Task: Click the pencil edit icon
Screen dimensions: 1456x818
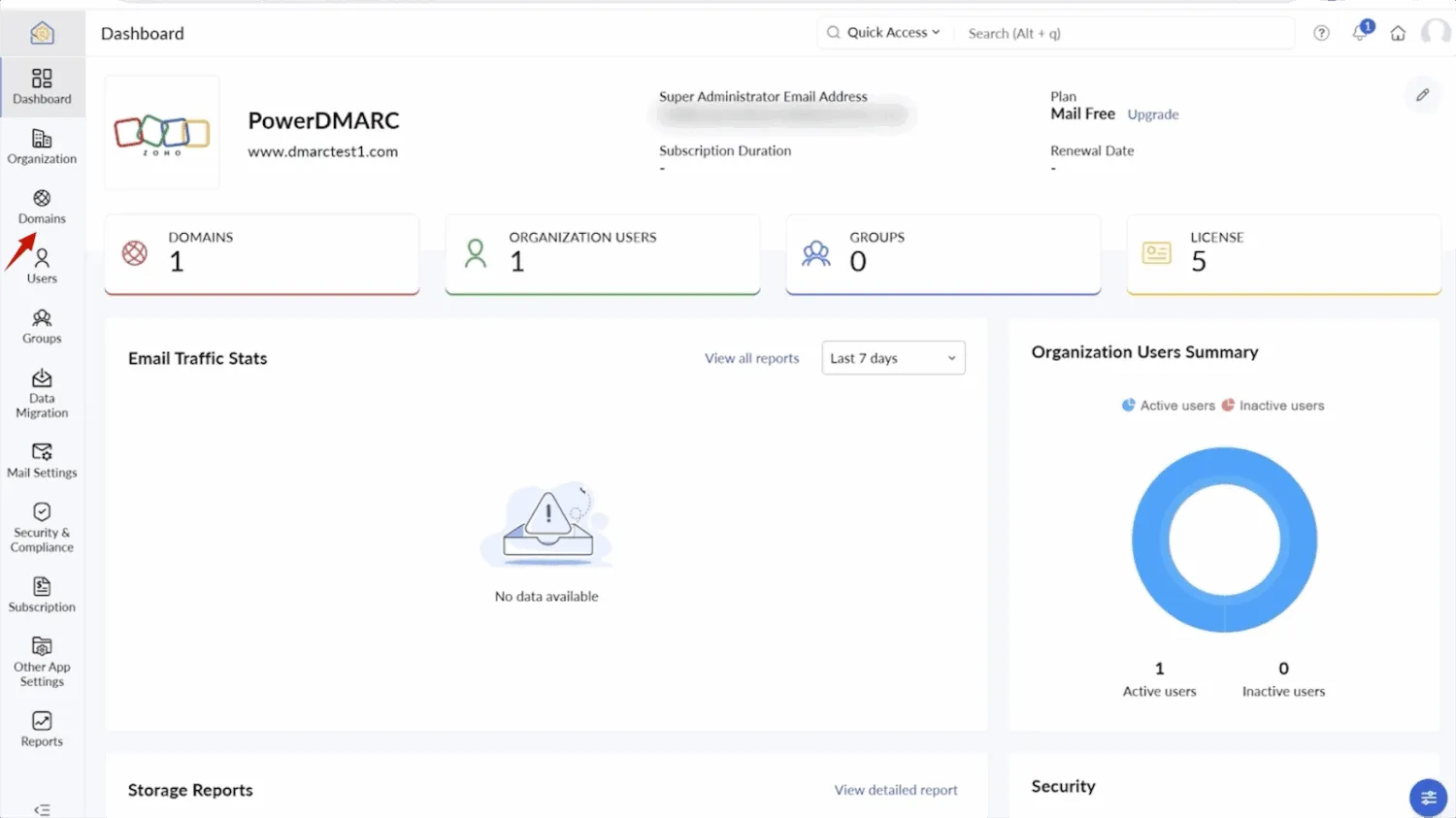Action: point(1422,95)
